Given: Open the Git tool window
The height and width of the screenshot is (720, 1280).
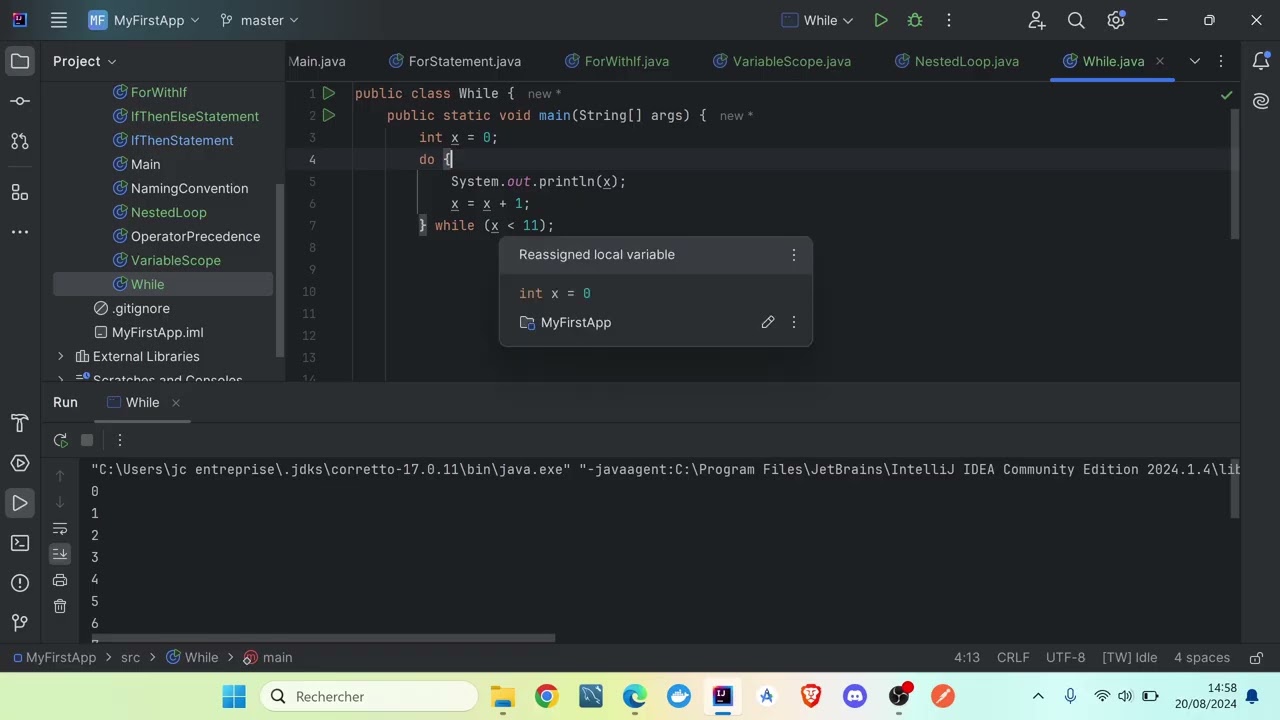Looking at the screenshot, I should coord(20,623).
